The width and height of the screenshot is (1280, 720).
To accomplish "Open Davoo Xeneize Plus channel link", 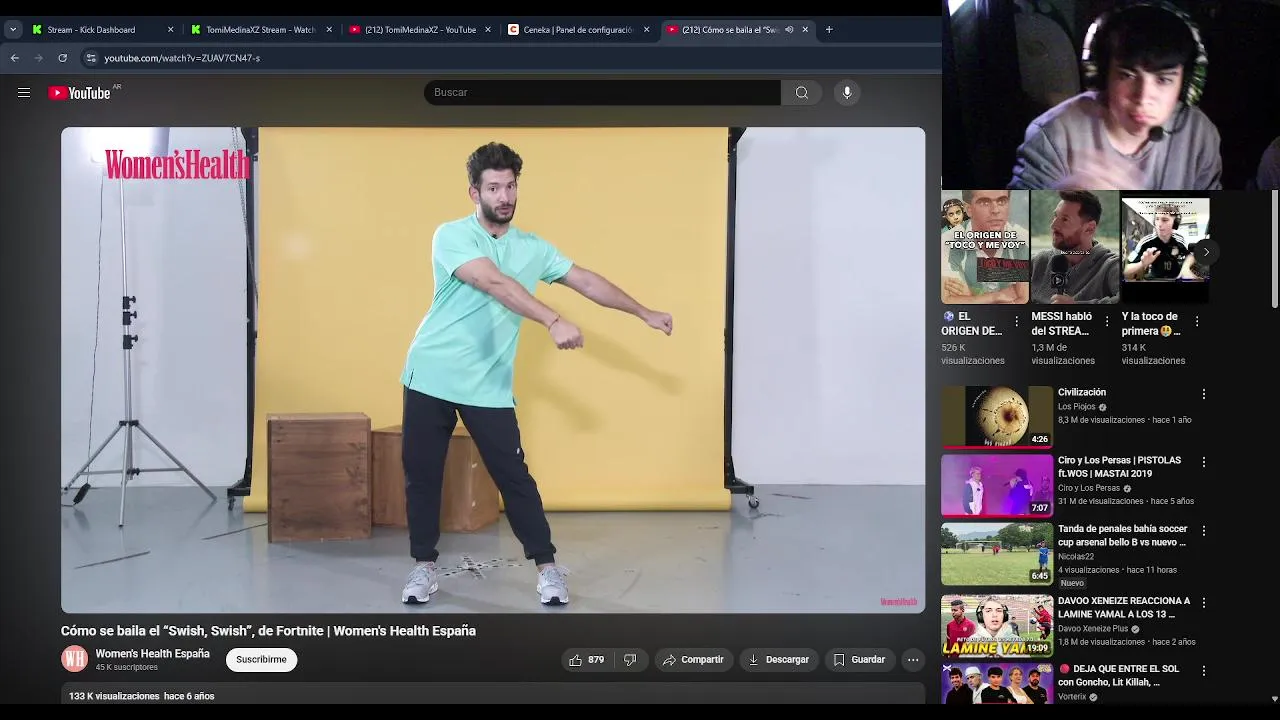I will pos(1093,629).
